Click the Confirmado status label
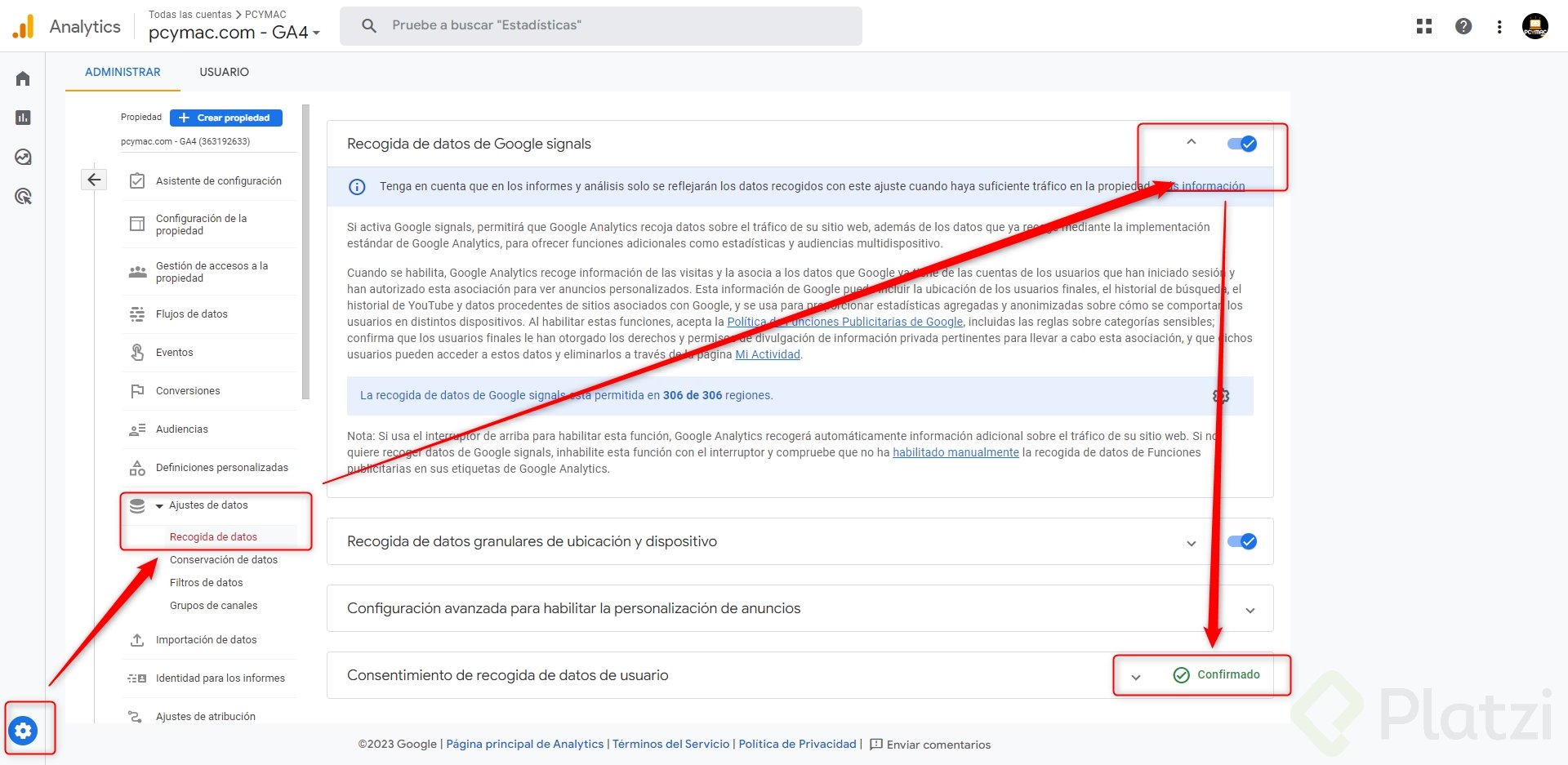The image size is (1568, 765). (1228, 674)
